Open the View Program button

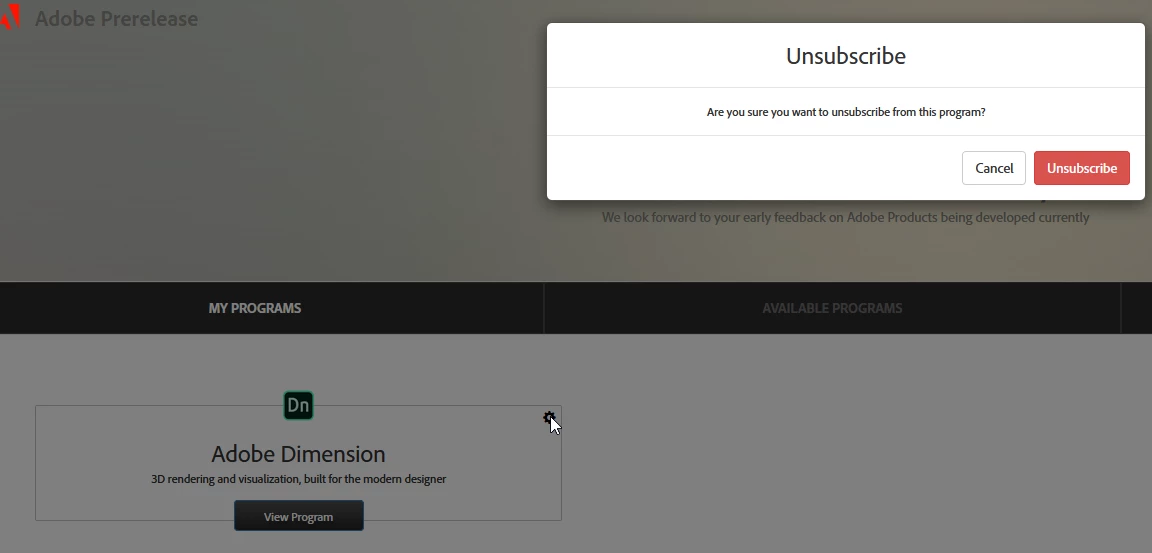[x=298, y=516]
